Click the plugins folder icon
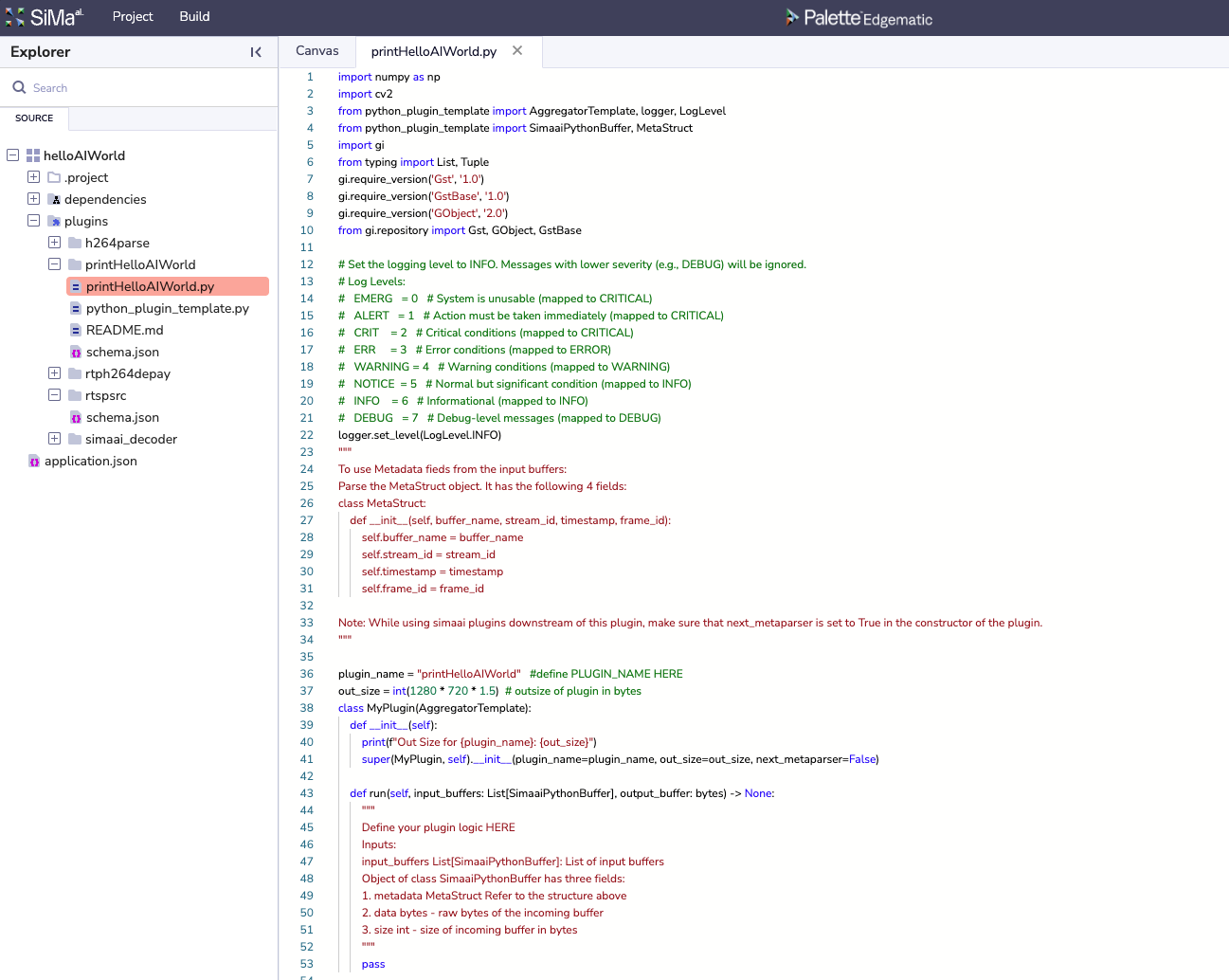Screen dimensions: 1229x980 click(x=55, y=222)
